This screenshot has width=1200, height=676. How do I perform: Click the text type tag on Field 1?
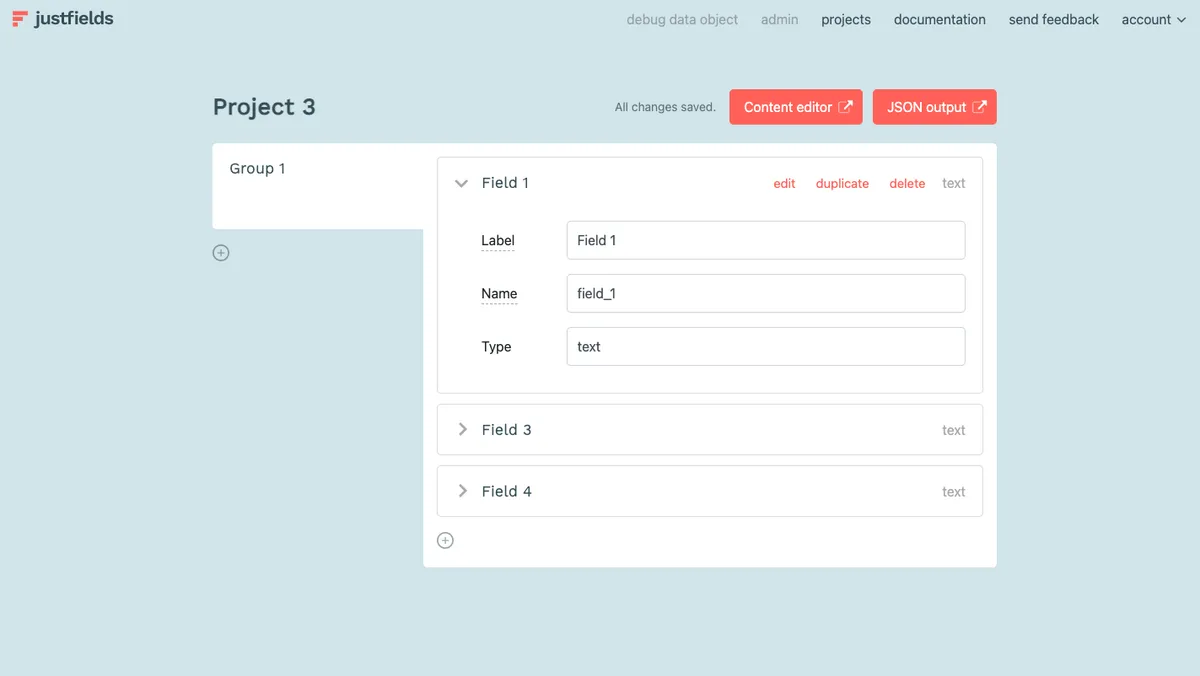click(953, 183)
